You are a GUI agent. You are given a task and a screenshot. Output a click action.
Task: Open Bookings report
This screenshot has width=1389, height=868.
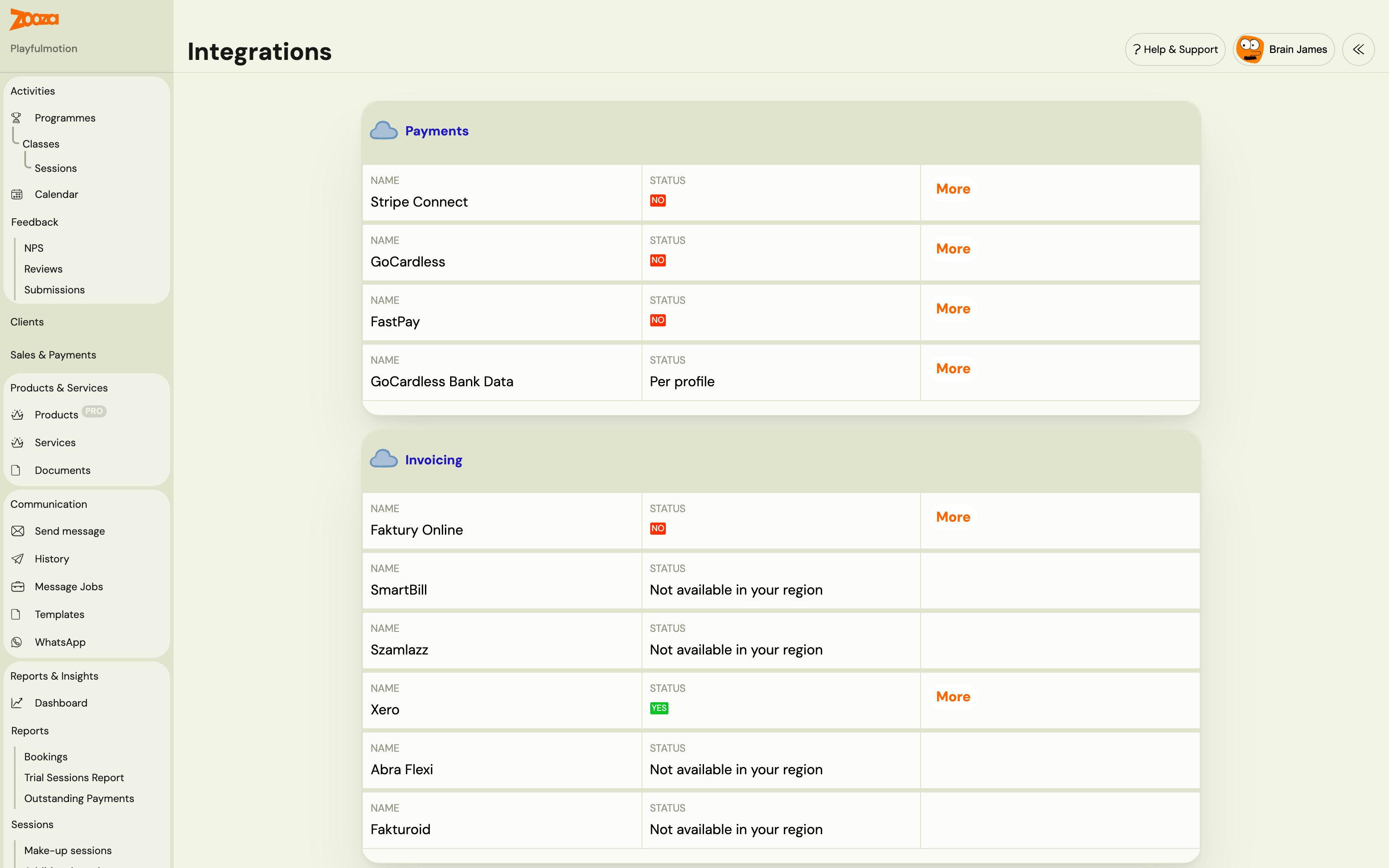[x=46, y=756]
